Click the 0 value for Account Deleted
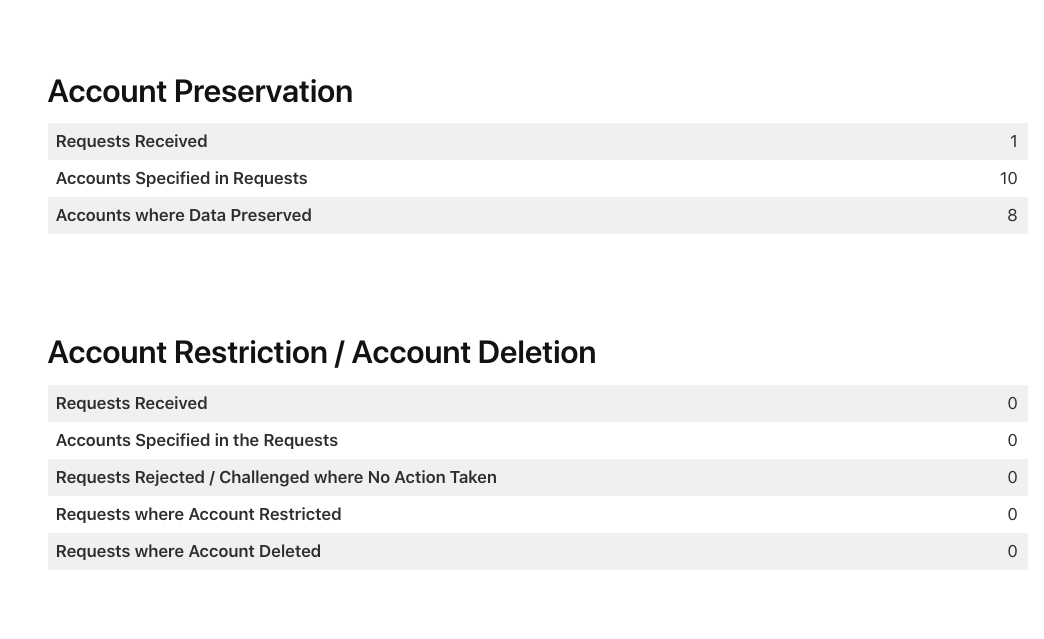This screenshot has width=1044, height=639. (x=1012, y=551)
